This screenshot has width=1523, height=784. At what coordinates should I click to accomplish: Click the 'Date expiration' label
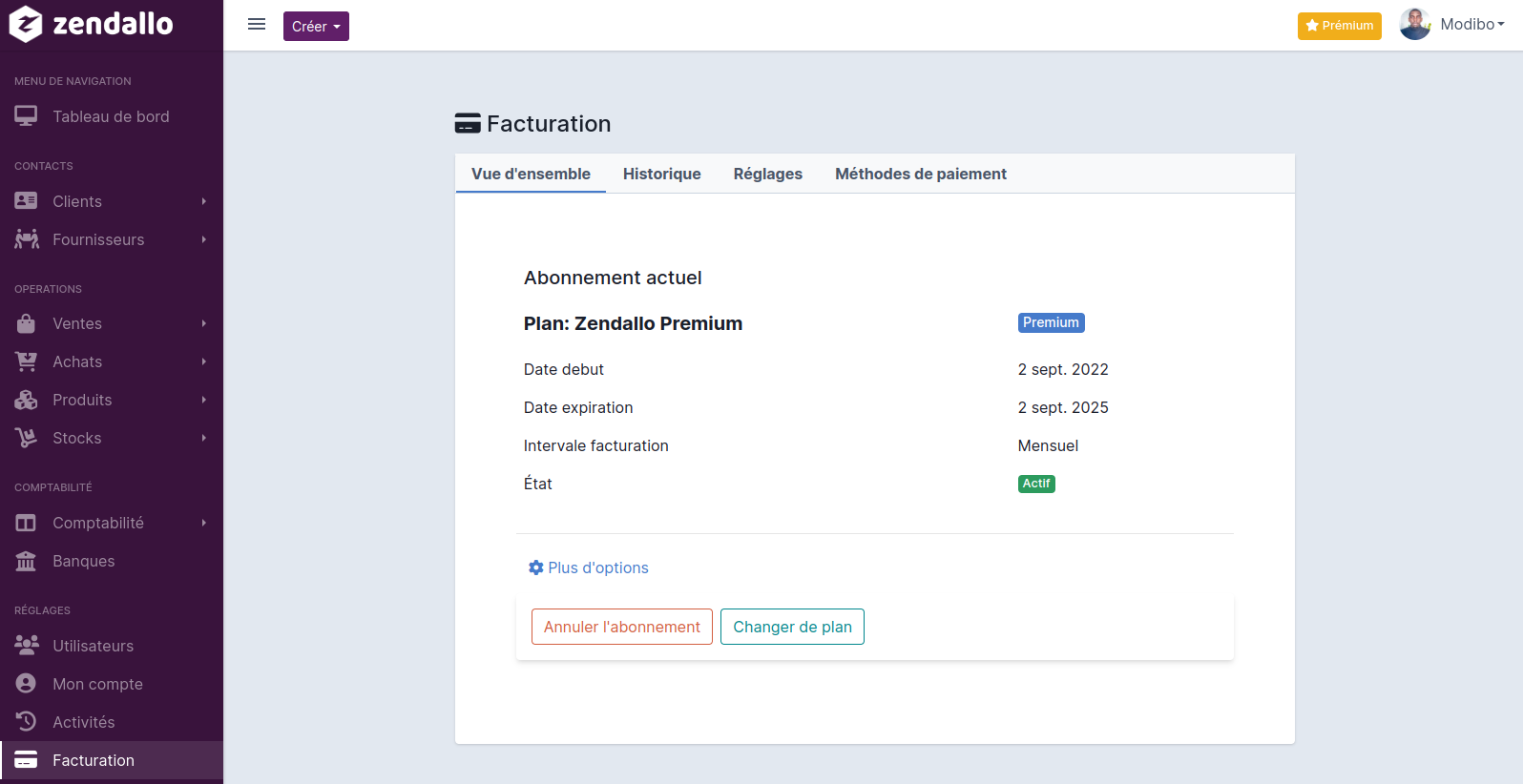point(578,407)
